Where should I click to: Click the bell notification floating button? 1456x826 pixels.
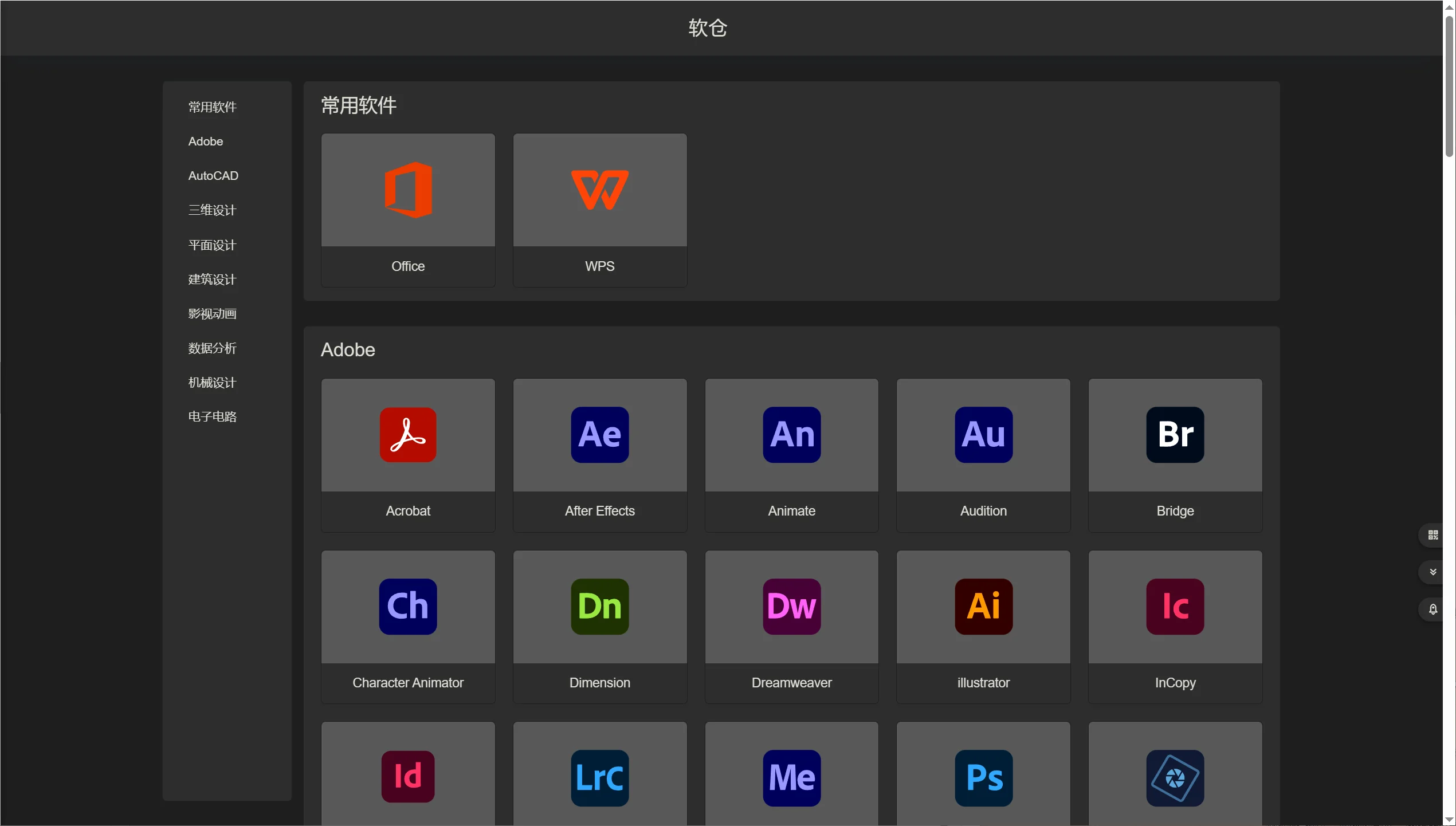coord(1433,609)
